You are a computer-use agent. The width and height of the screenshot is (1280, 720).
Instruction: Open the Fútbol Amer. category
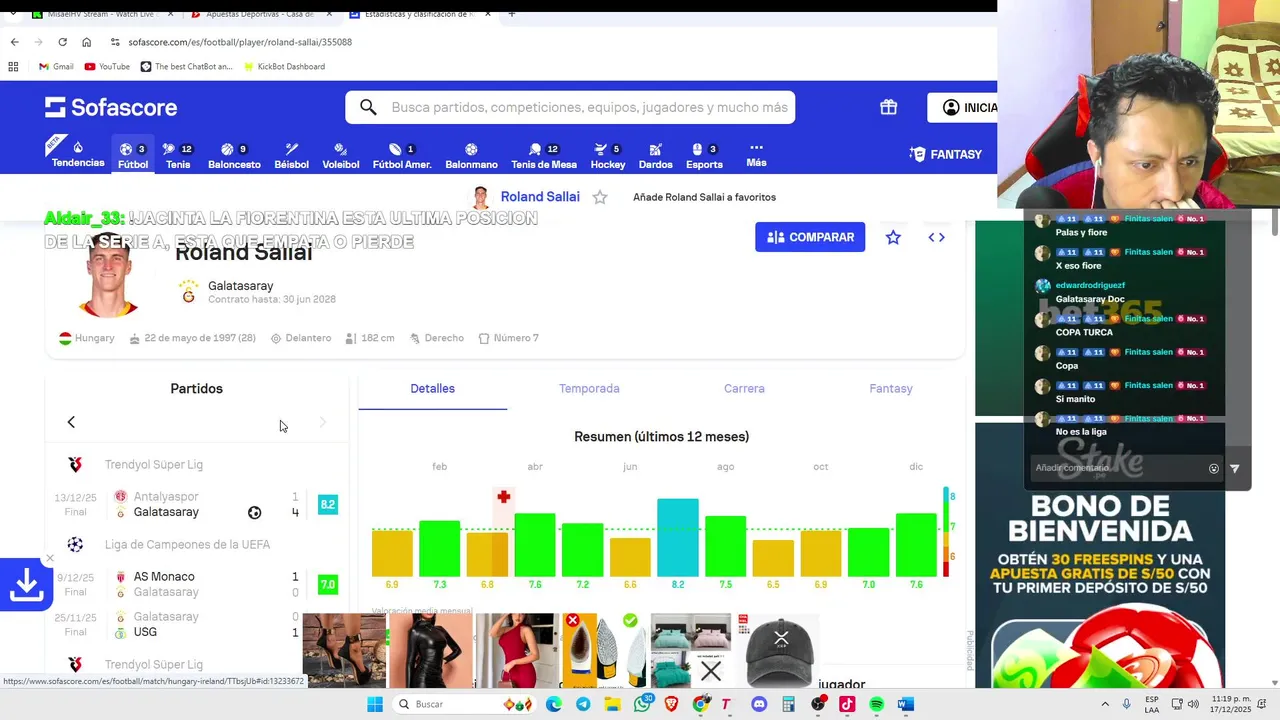pyautogui.click(x=402, y=155)
